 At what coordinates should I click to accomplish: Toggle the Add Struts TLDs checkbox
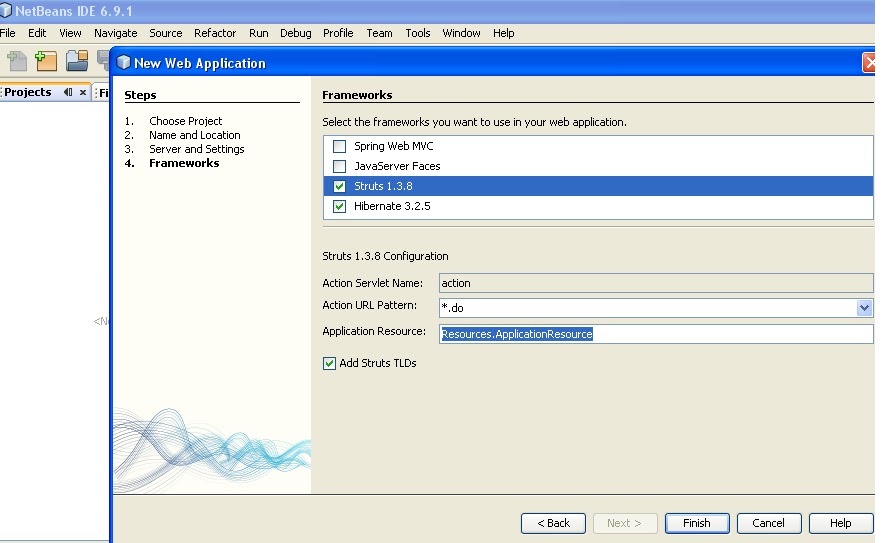329,364
